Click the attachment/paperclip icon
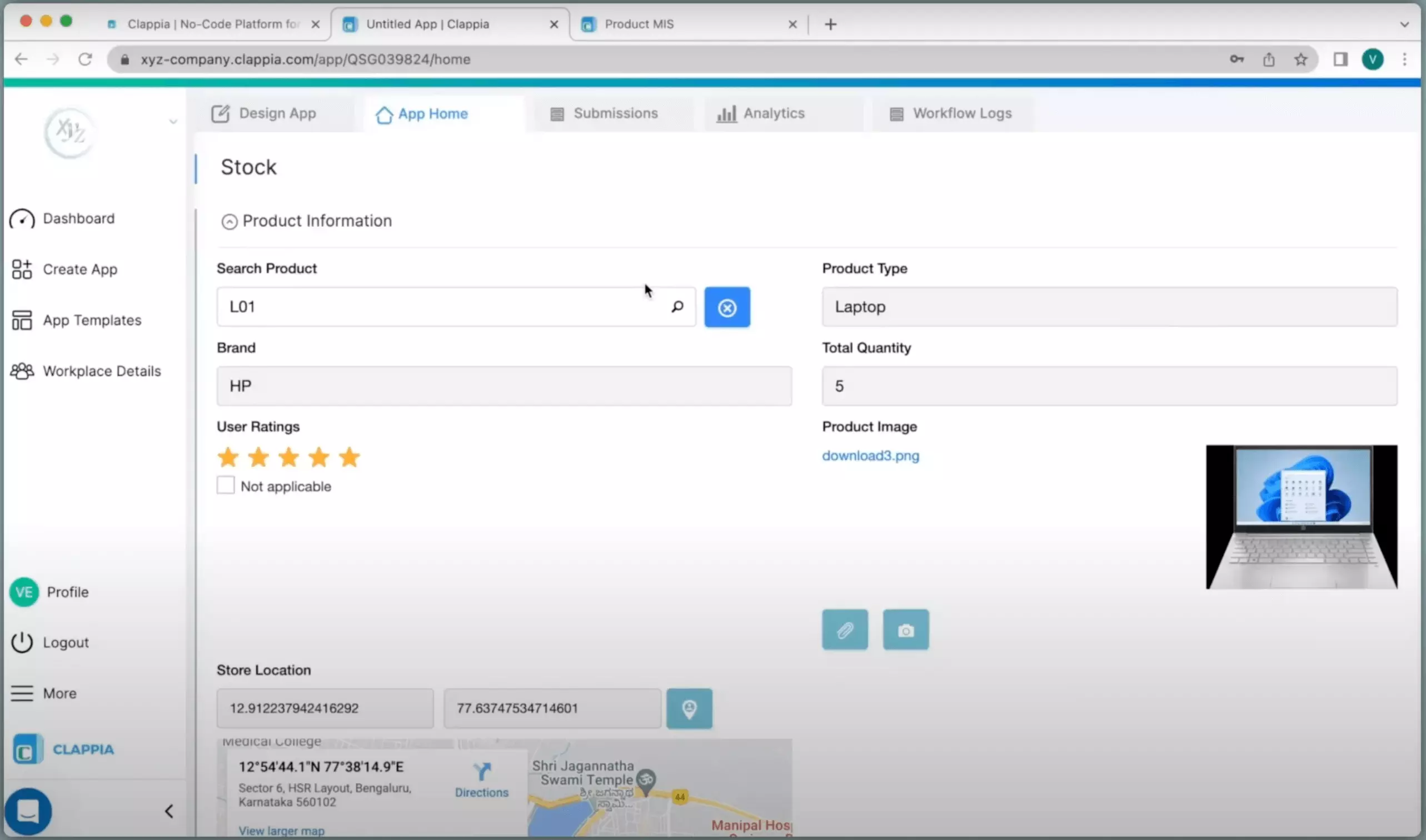 [x=845, y=629]
